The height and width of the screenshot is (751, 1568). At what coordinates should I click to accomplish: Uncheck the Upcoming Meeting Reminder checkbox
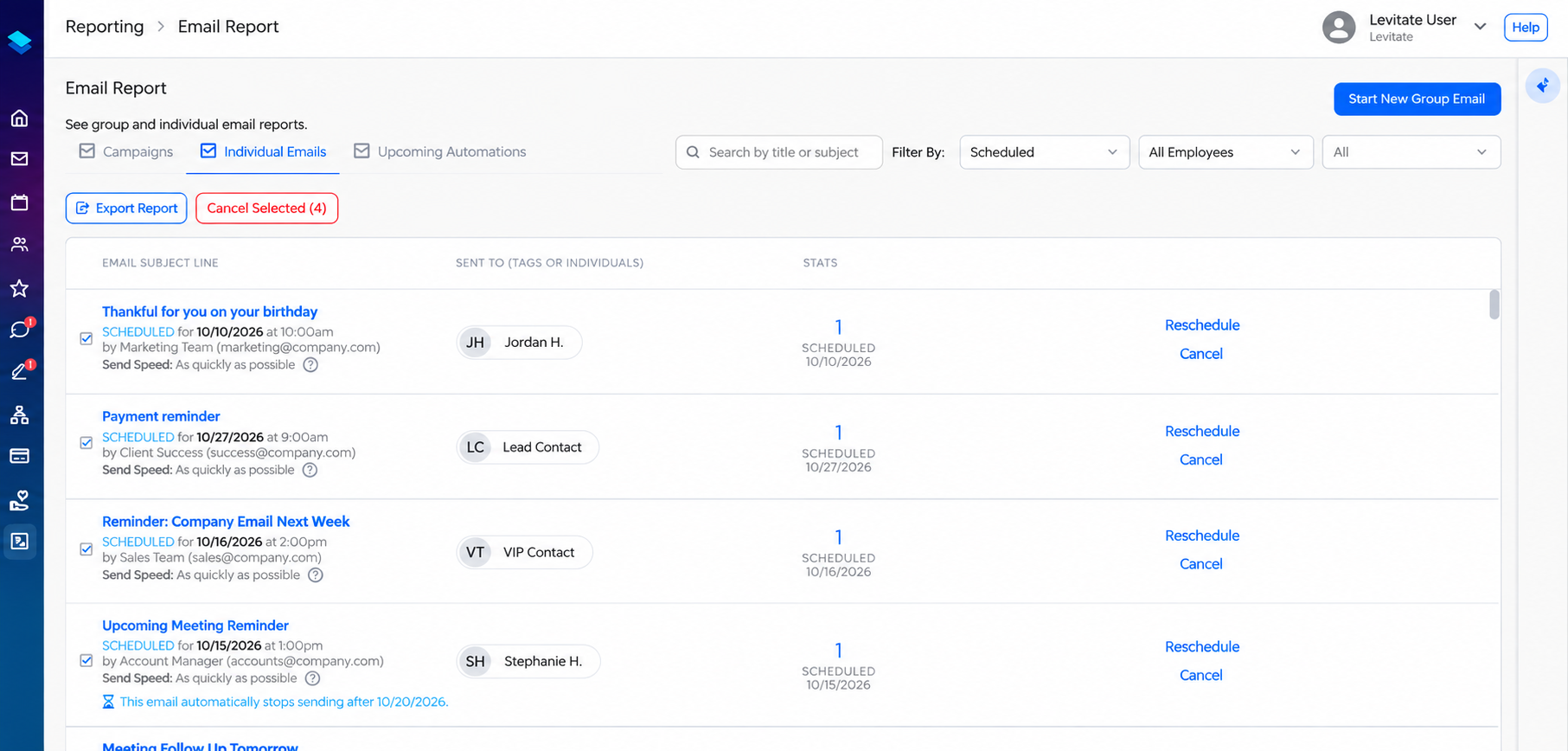coord(86,661)
